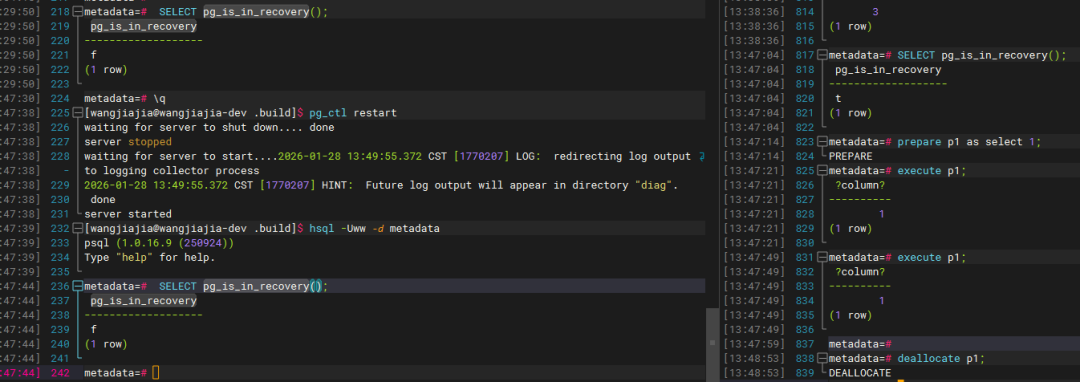Screen dimensions: 1080x382
Task: Click the value "3" on line 814
Action: click(875, 12)
